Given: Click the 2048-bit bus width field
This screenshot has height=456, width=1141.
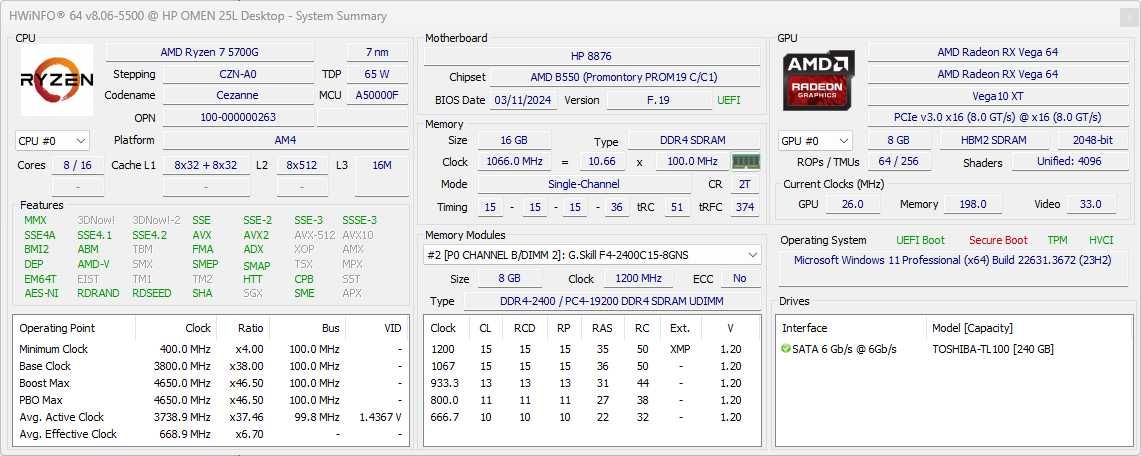Looking at the screenshot, I should 1092,140.
